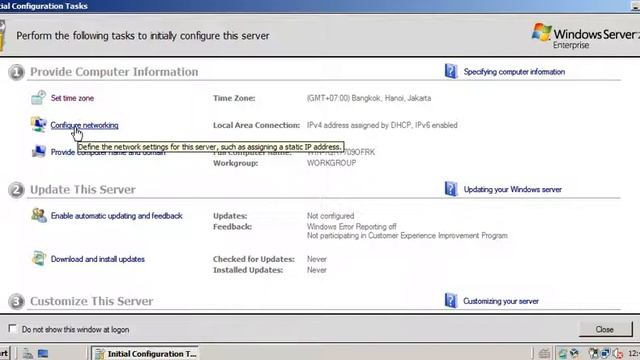The width and height of the screenshot is (640, 360).
Task: Click the Windows Server logo flag
Action: point(542,32)
